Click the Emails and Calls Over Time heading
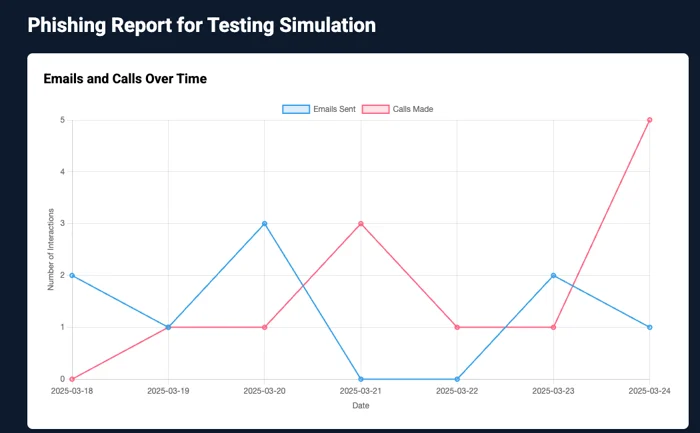 (x=125, y=79)
